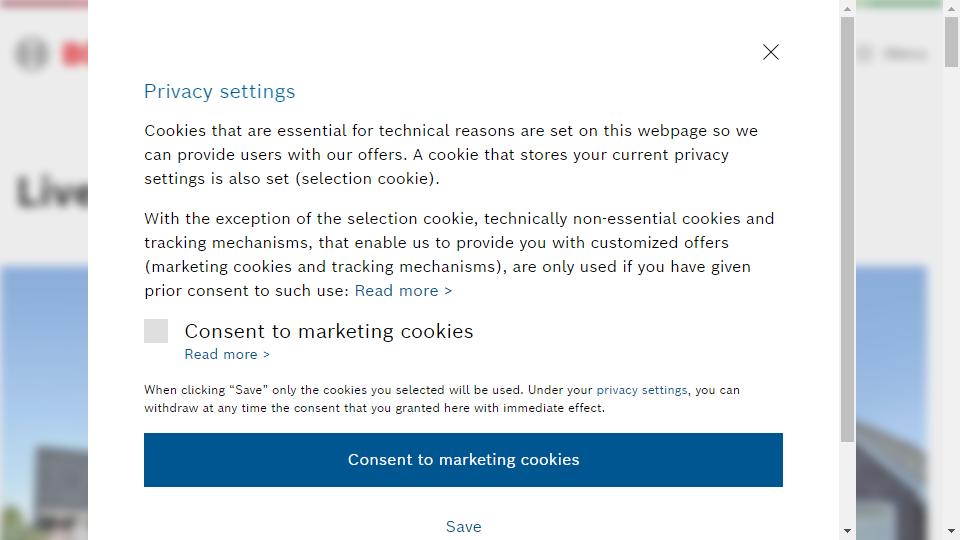Screen dimensions: 960x540
Task: Tick the marketing cookies consent checkbox
Action: pos(156,331)
